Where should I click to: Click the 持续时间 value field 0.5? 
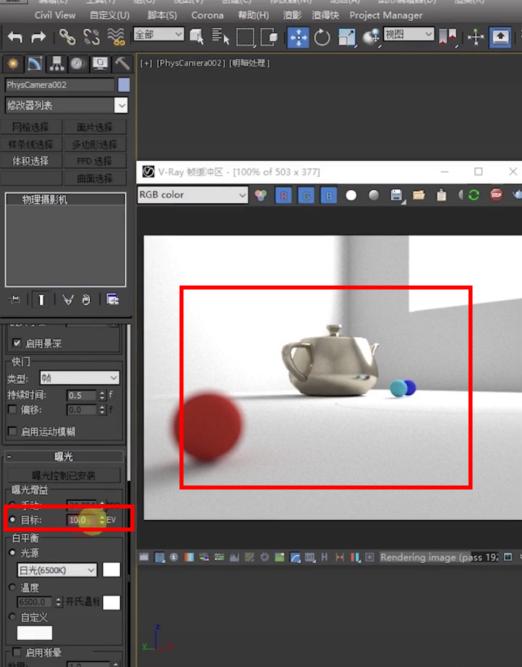pos(83,396)
